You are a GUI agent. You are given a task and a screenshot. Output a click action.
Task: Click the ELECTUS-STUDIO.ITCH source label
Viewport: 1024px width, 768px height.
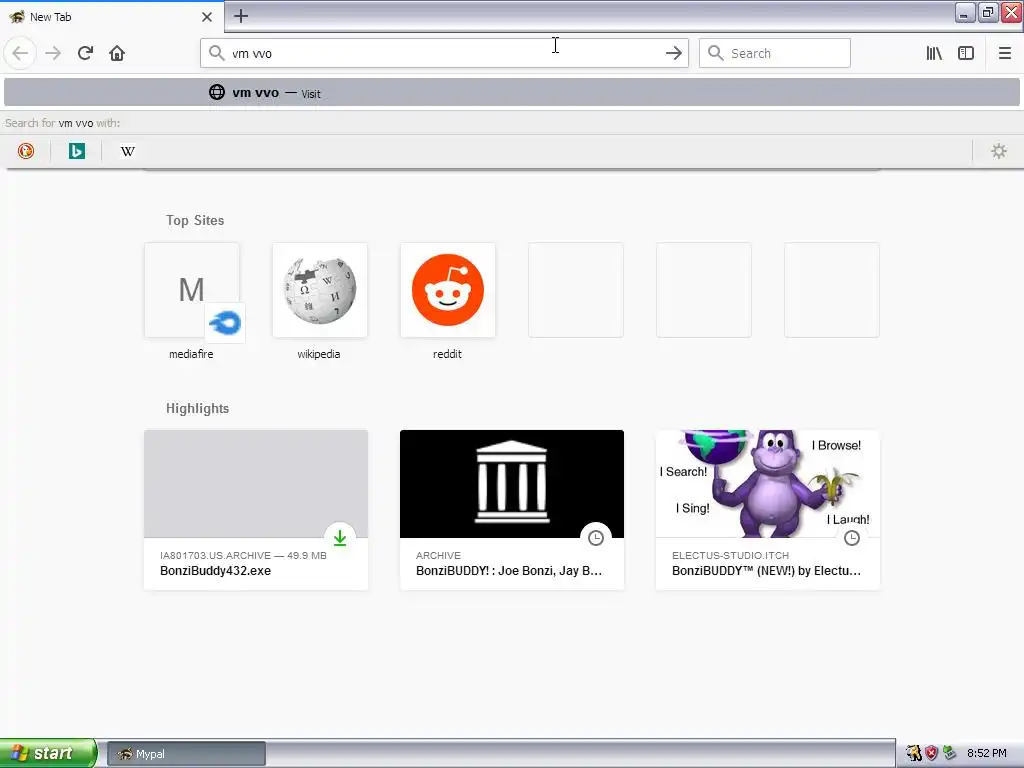730,555
